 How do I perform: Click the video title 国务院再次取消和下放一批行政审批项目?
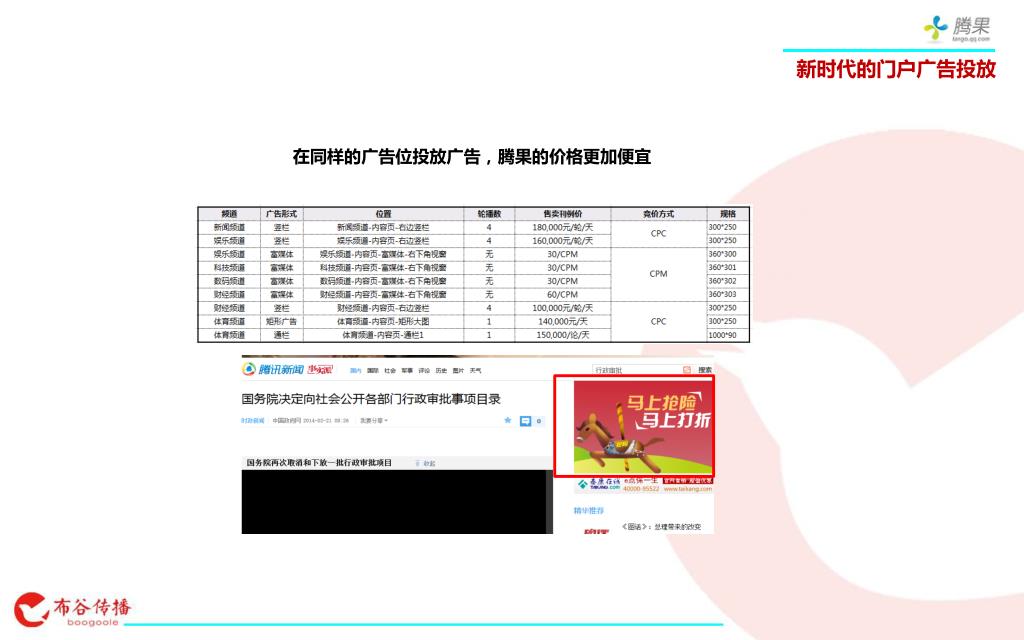[x=319, y=462]
